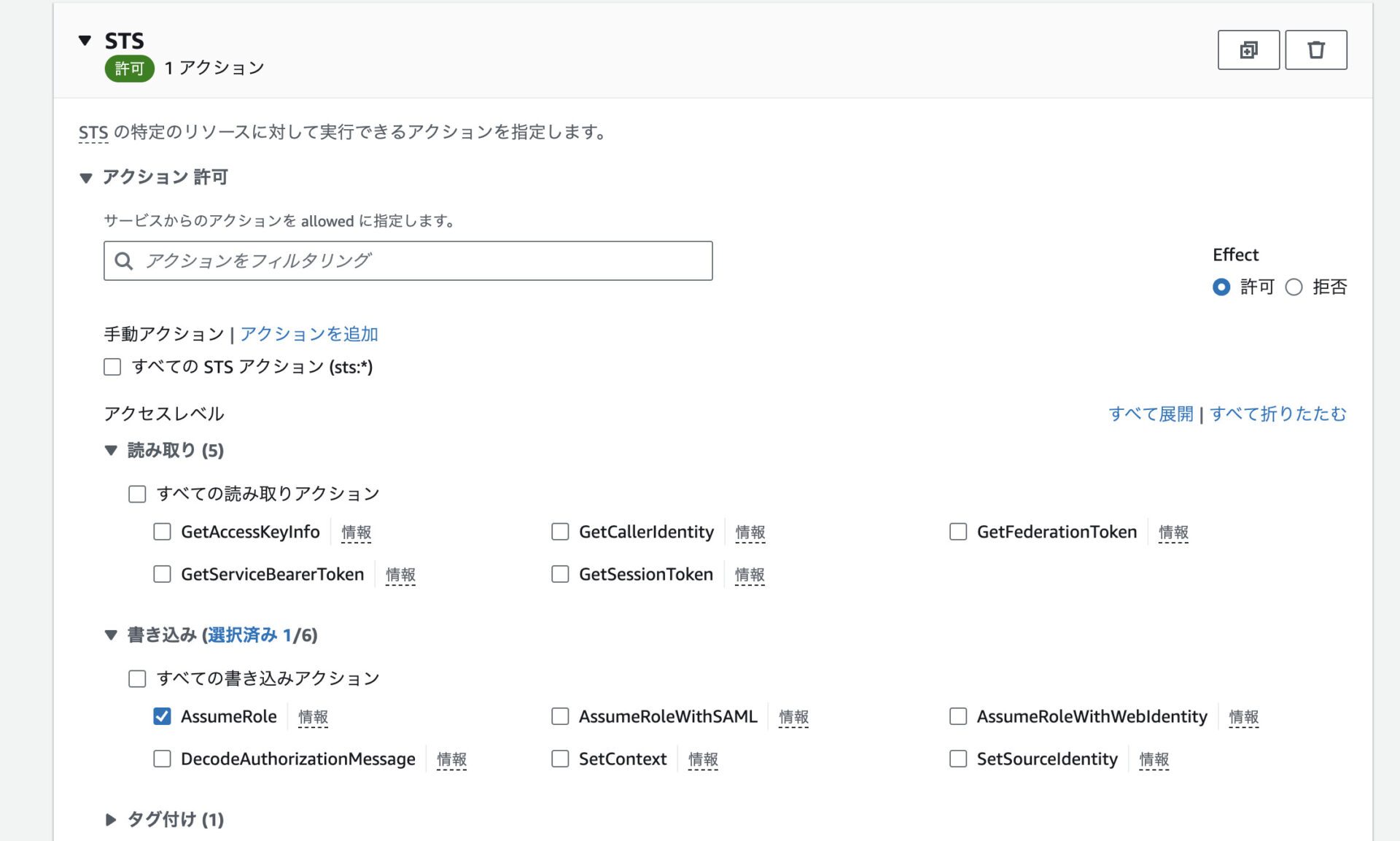1400x841 pixels.
Task: Check the GetSessionToken checkbox
Action: 560,574
